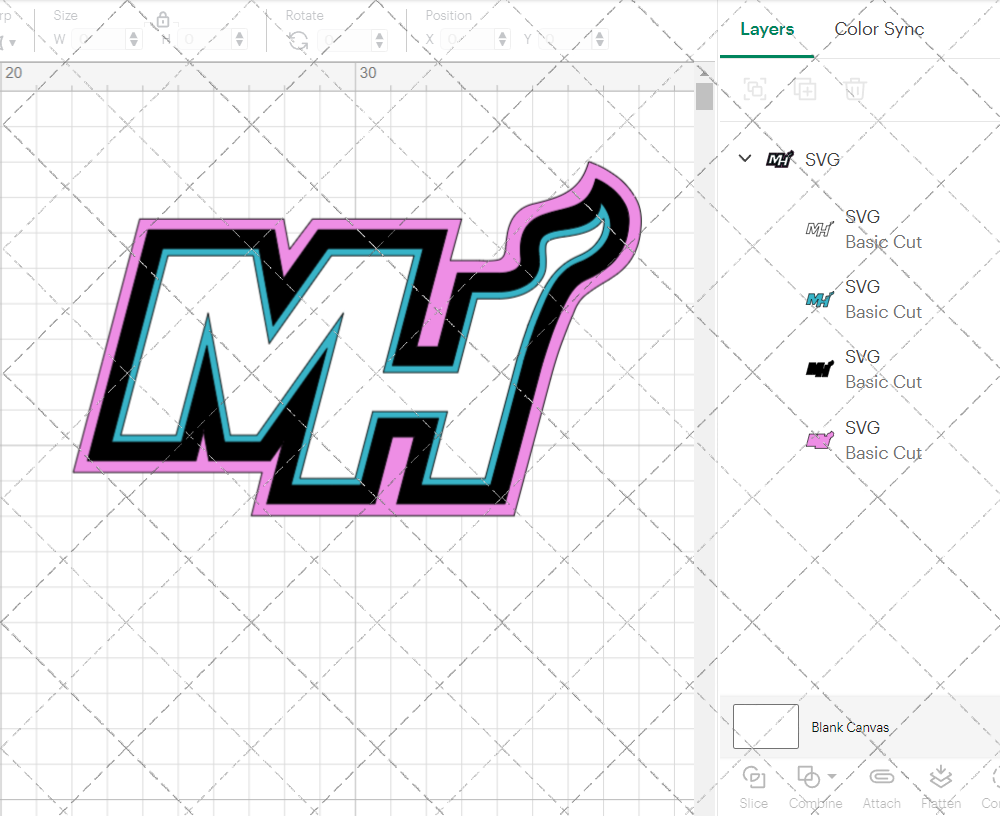Click the Attach label text
The width and height of the screenshot is (1000, 816).
pos(881,803)
